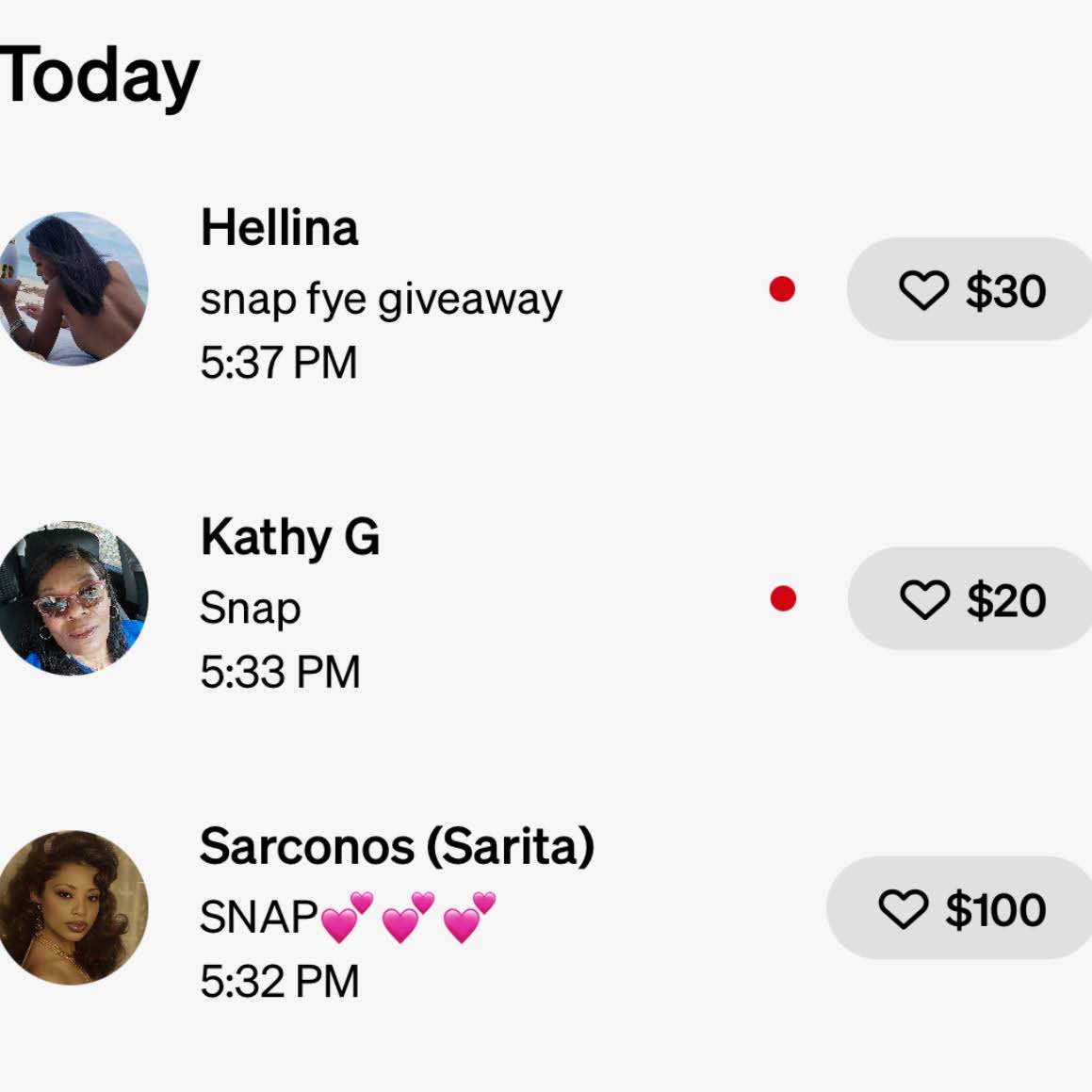Open the SNAP hearts payment note
This screenshot has height=1092, width=1092.
click(348, 917)
